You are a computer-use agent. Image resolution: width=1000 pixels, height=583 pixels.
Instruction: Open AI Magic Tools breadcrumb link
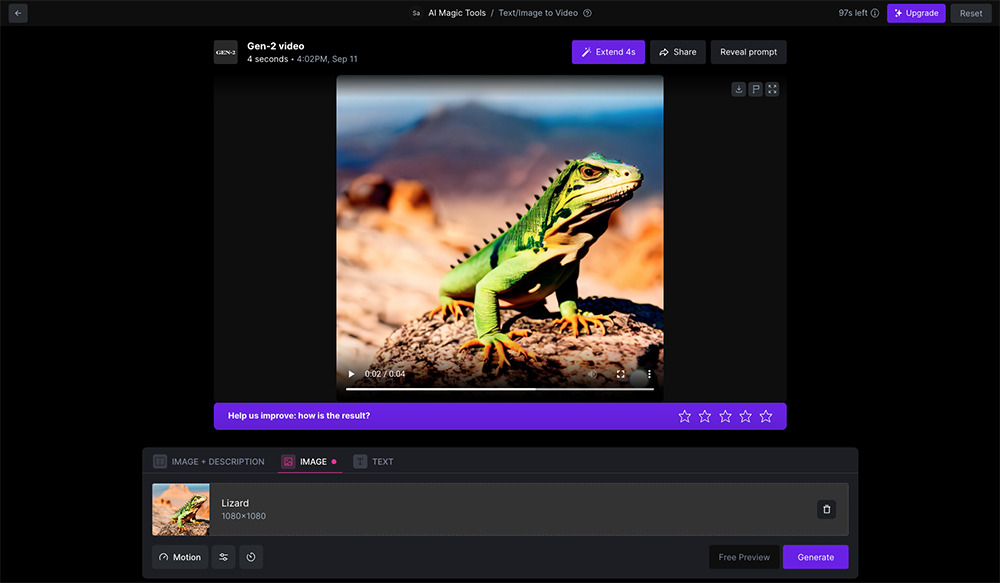[457, 13]
